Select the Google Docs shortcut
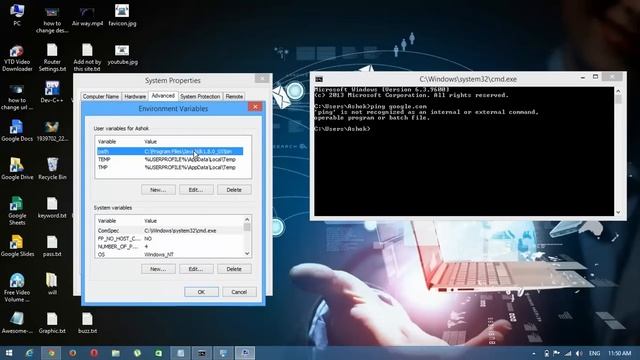640x360 pixels. tap(17, 131)
